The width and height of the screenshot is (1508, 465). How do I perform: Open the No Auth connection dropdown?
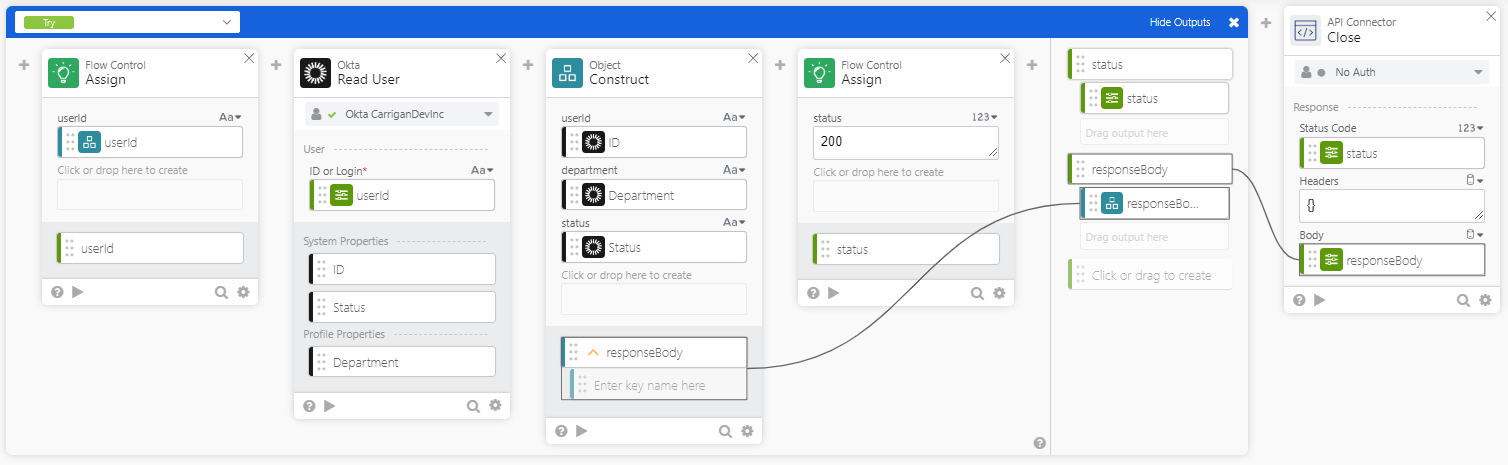coord(1480,73)
